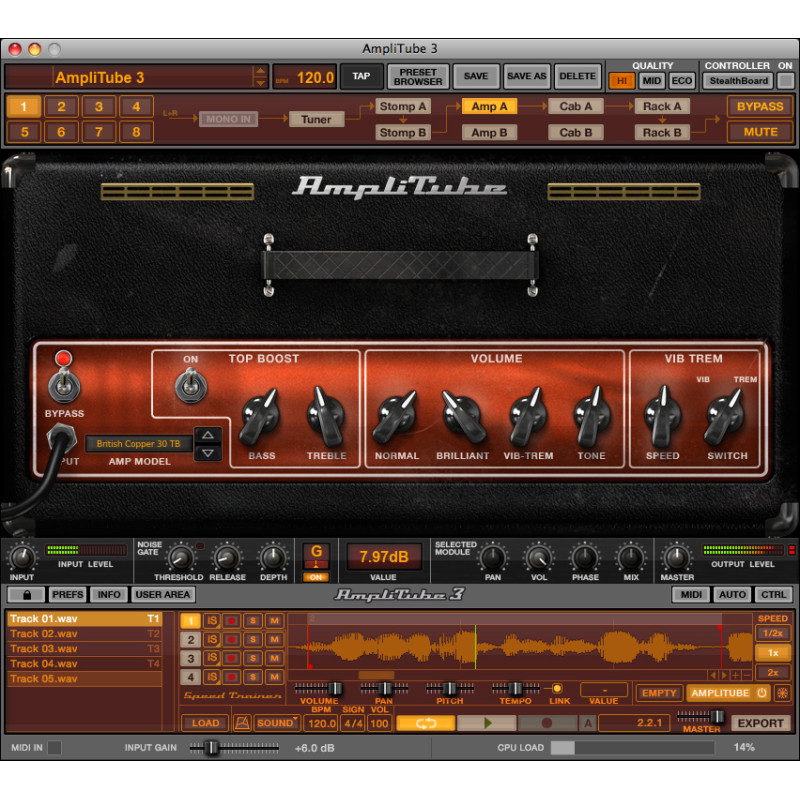This screenshot has height=800, width=800.
Task: Start playback with the play arrow
Action: (487, 723)
